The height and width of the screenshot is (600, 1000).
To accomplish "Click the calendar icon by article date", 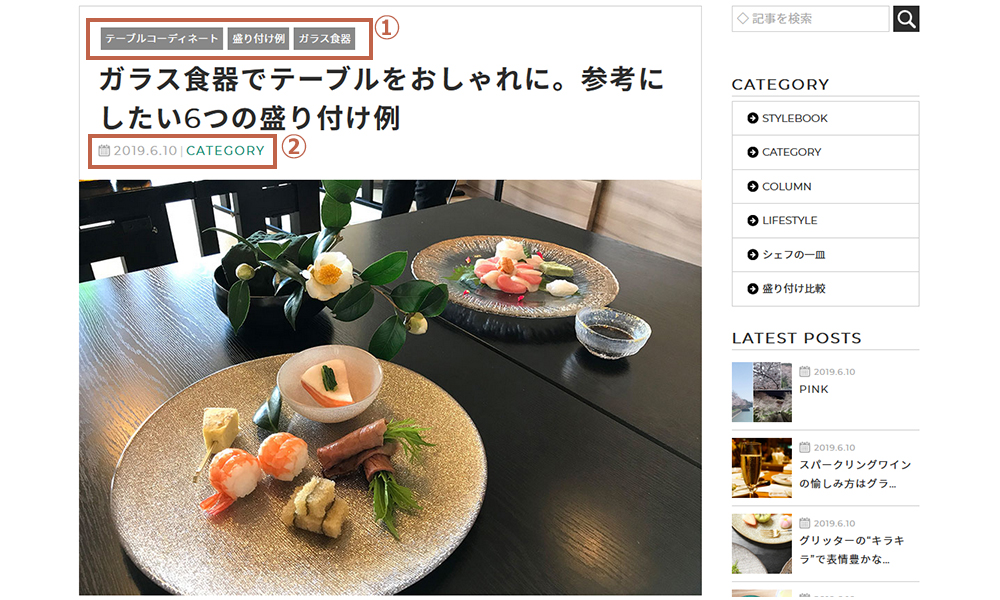I will pyautogui.click(x=104, y=150).
